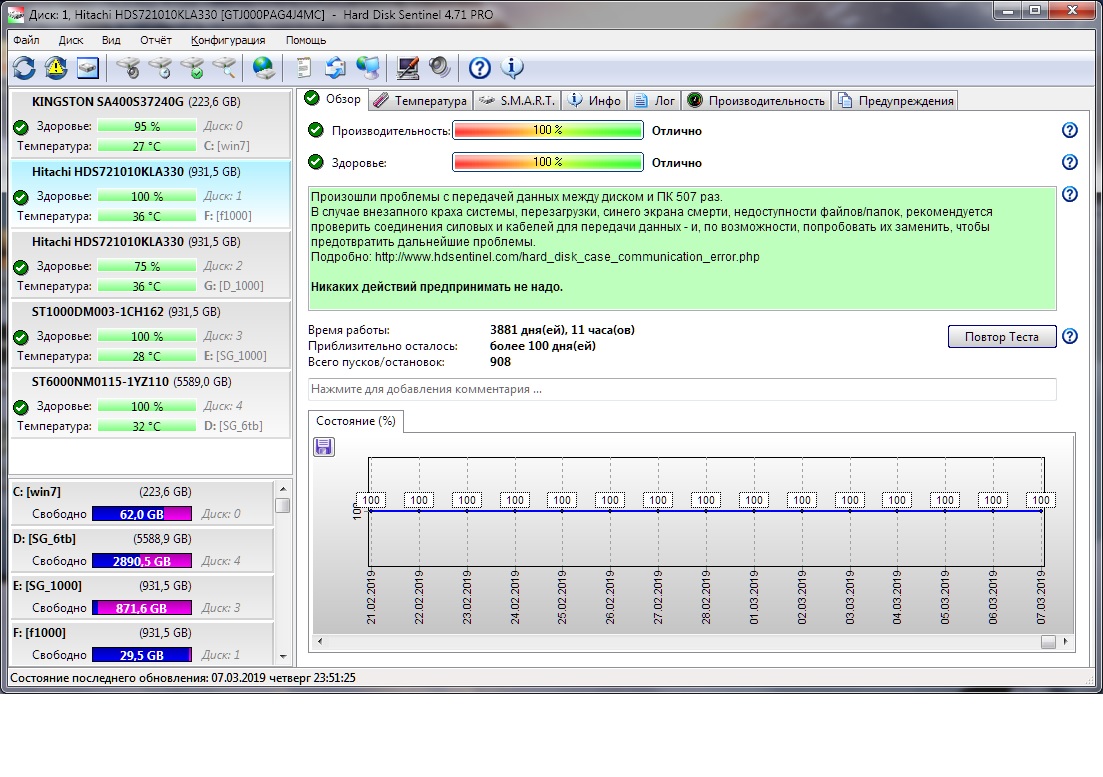Viewport: 1103px width, 777px height.
Task: Click the 07.03.2019 chart data point label
Action: pyautogui.click(x=1040, y=500)
